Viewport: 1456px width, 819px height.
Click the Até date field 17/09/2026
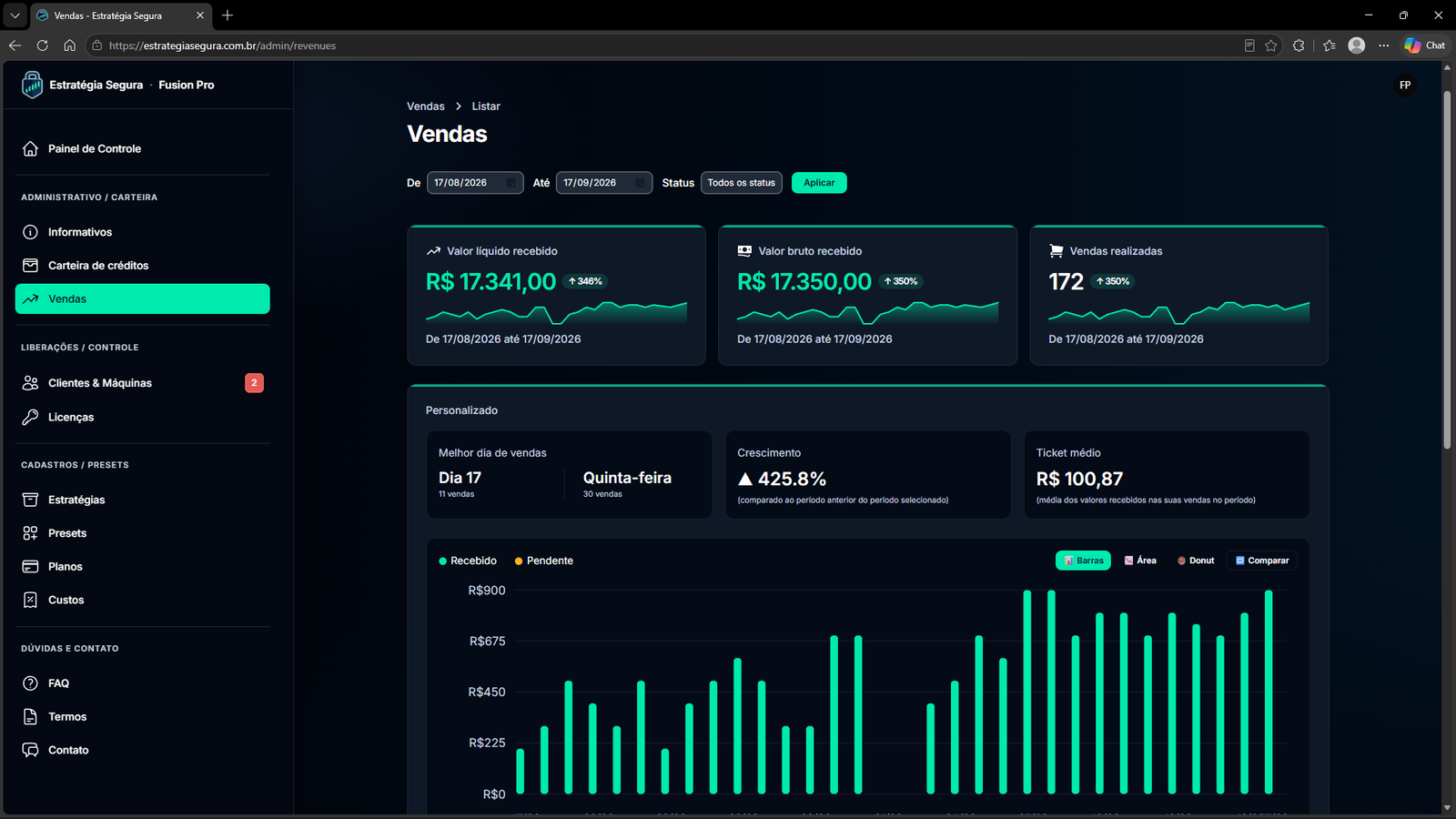tap(604, 183)
